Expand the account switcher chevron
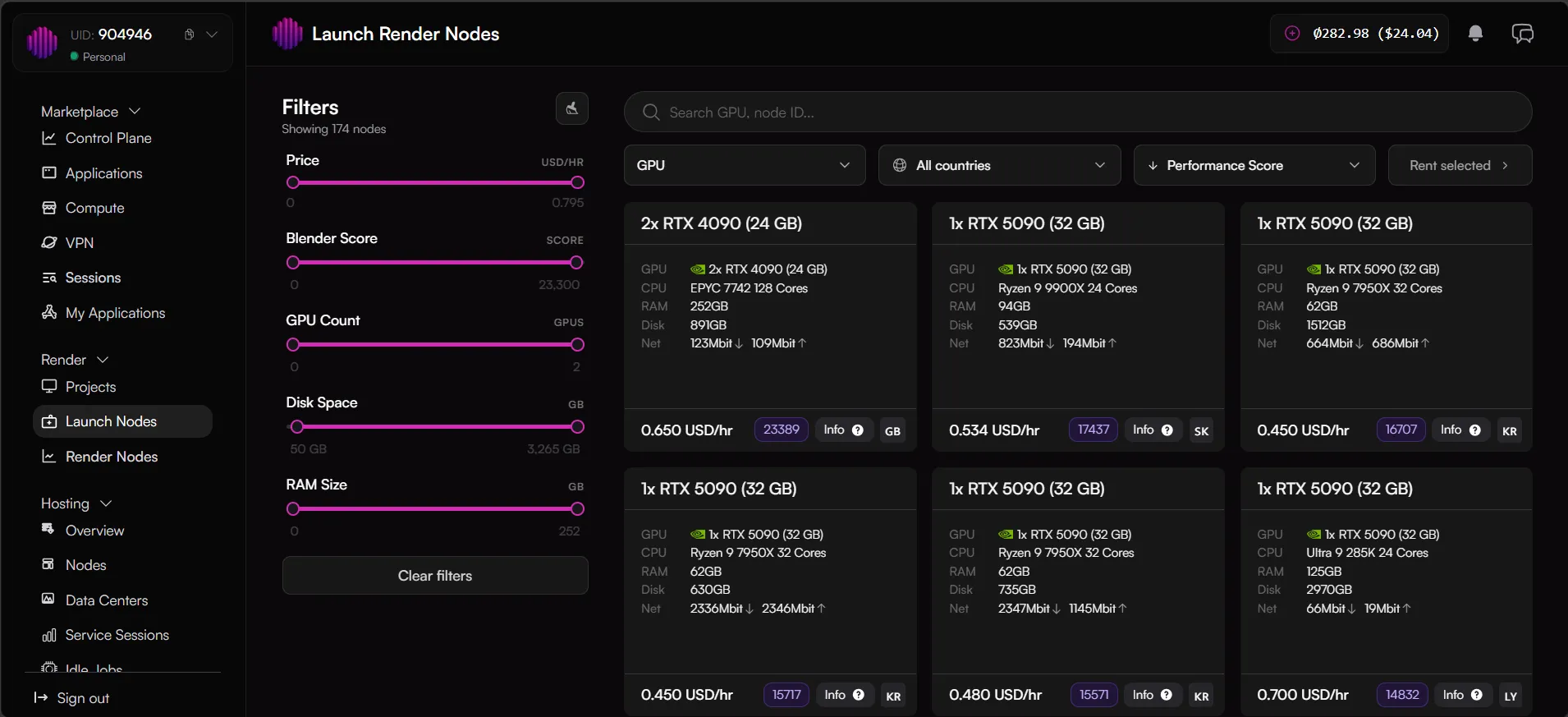Screen dimensions: 1568x717 pyautogui.click(x=212, y=34)
